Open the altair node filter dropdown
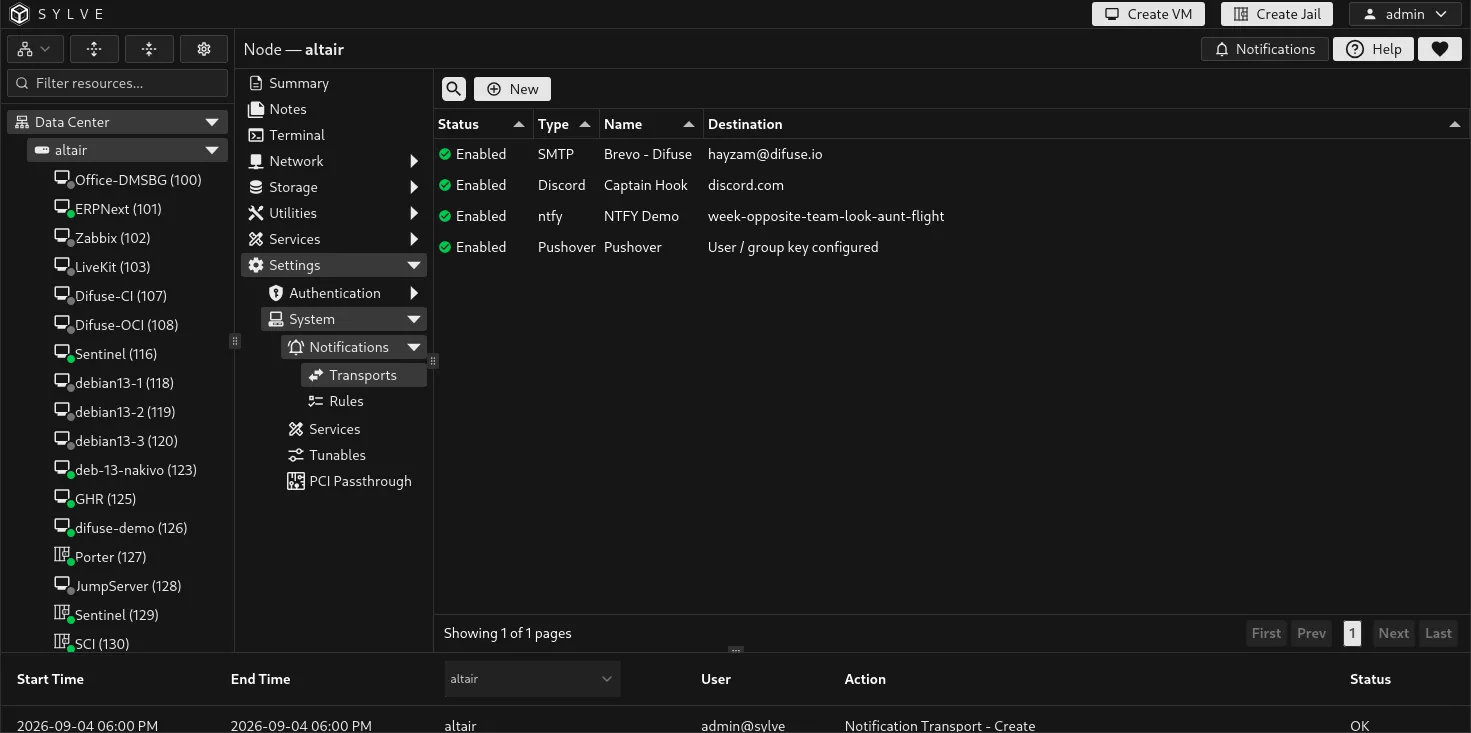Screen dimensions: 1471x733 532,679
